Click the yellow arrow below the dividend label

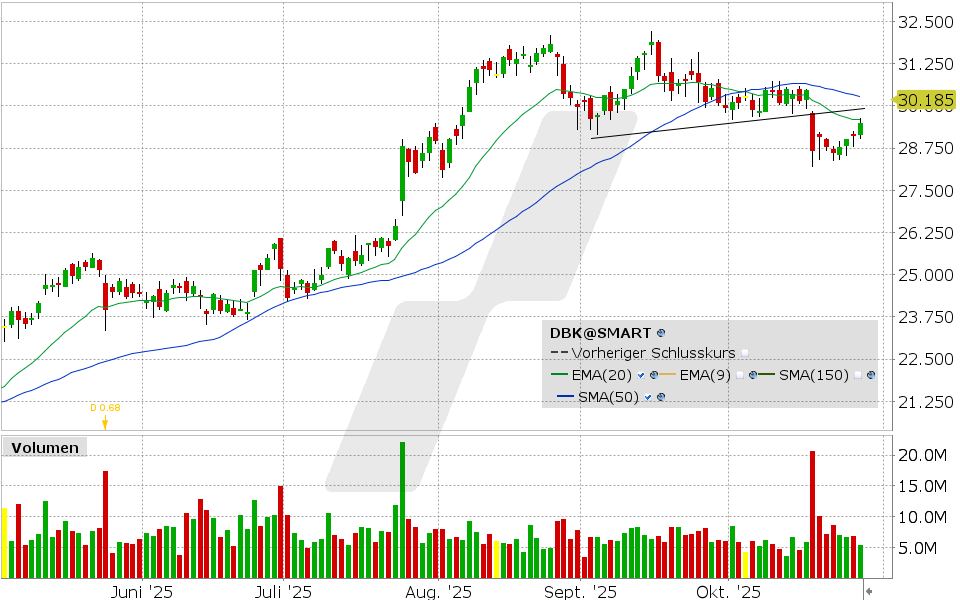[x=105, y=422]
